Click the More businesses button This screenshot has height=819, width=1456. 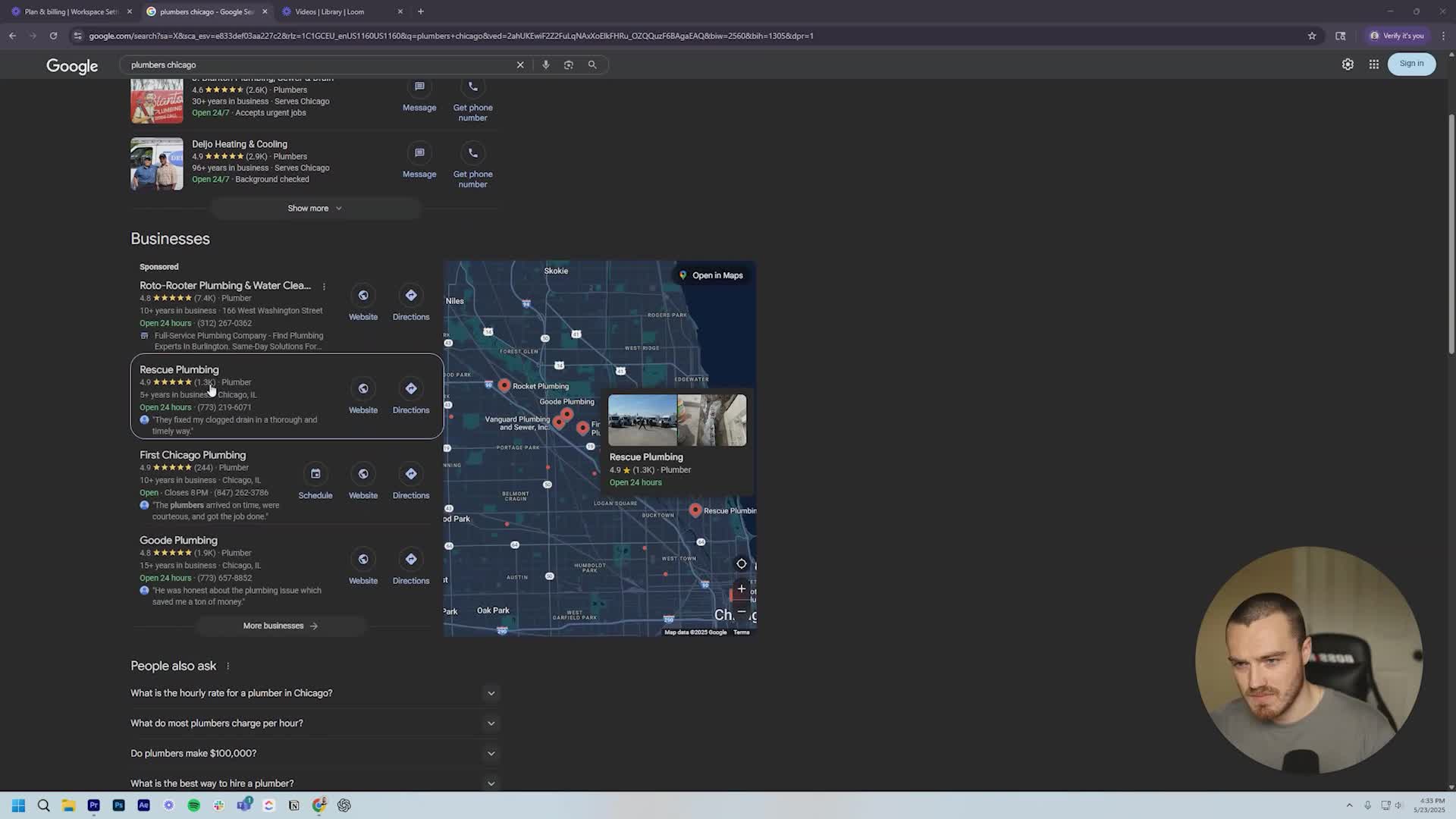click(281, 626)
